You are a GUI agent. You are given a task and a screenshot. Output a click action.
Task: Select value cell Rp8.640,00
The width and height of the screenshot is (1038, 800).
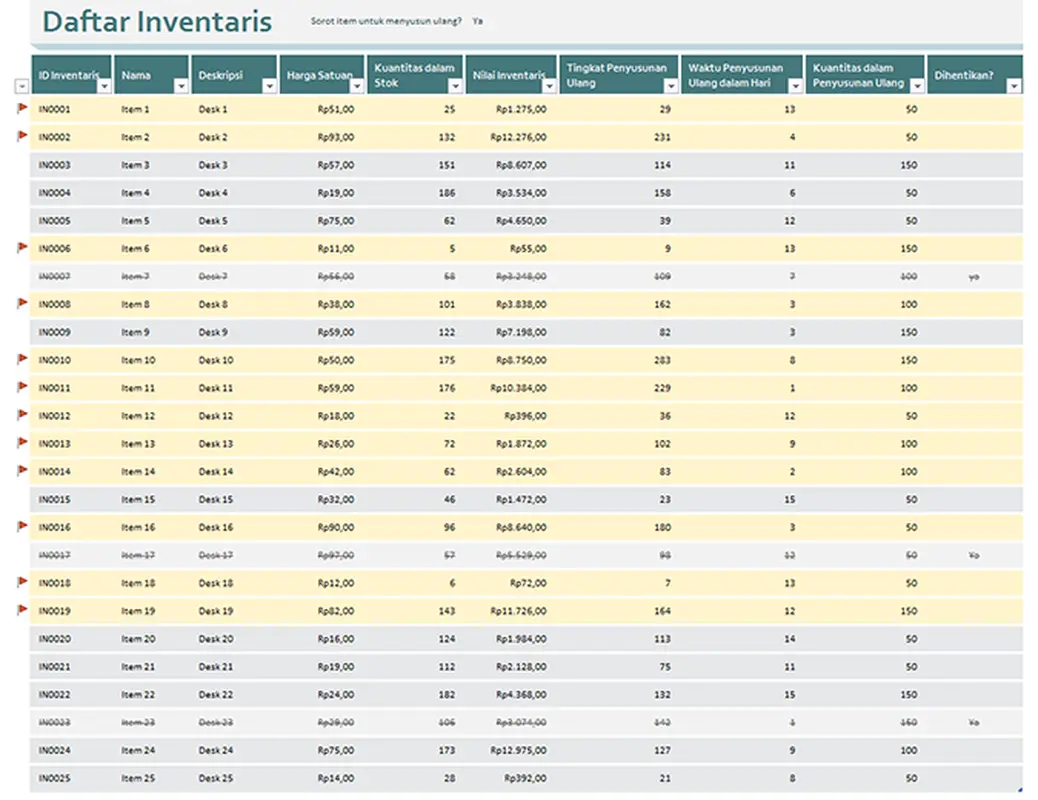[x=521, y=527]
